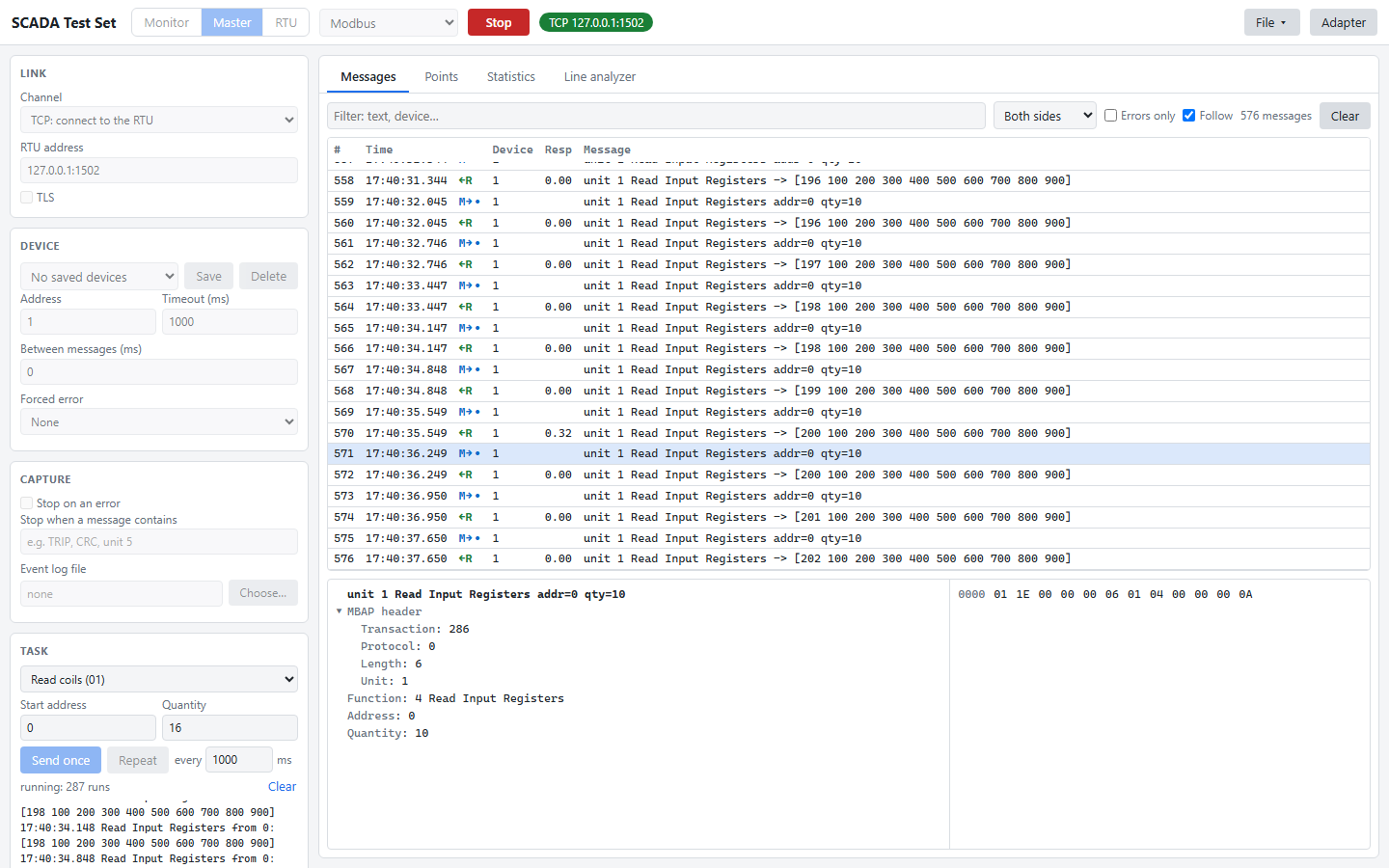The image size is (1389, 868).
Task: Click the sent-request arrow icon in row 575
Action: click(469, 538)
